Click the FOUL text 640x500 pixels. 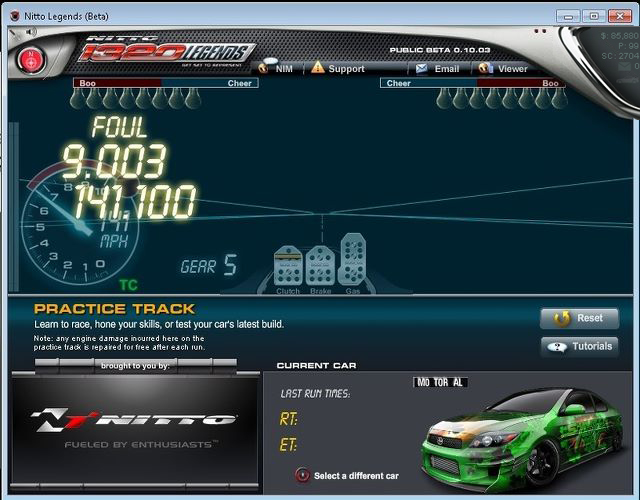(x=119, y=127)
